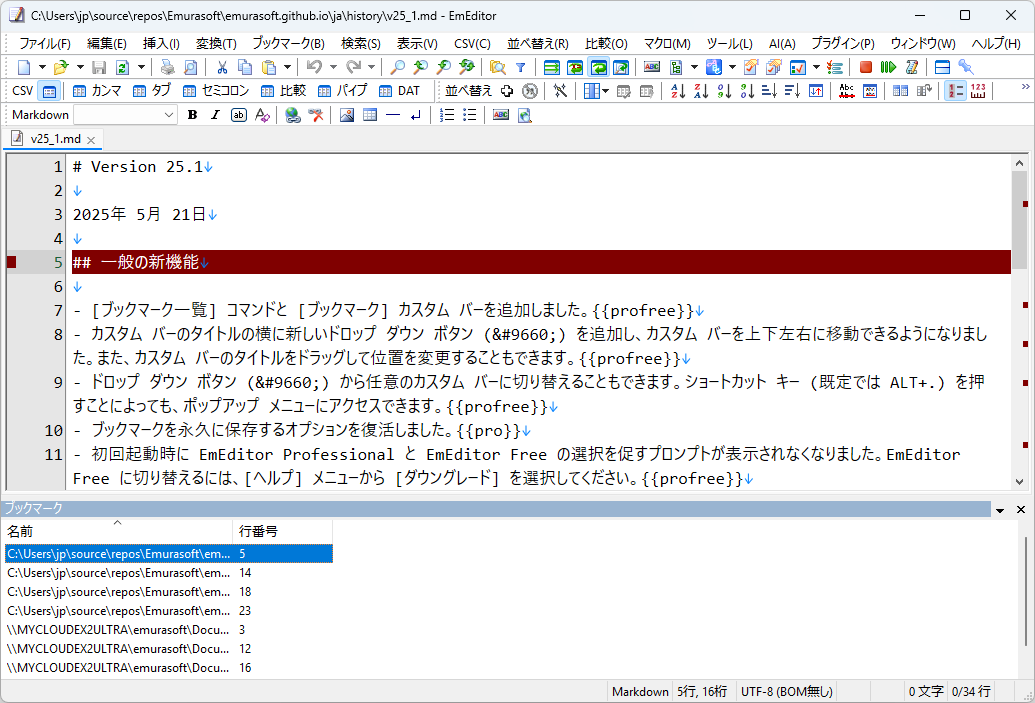Click the Insert hyperlink icon
1035x703 pixels.
(x=292, y=115)
